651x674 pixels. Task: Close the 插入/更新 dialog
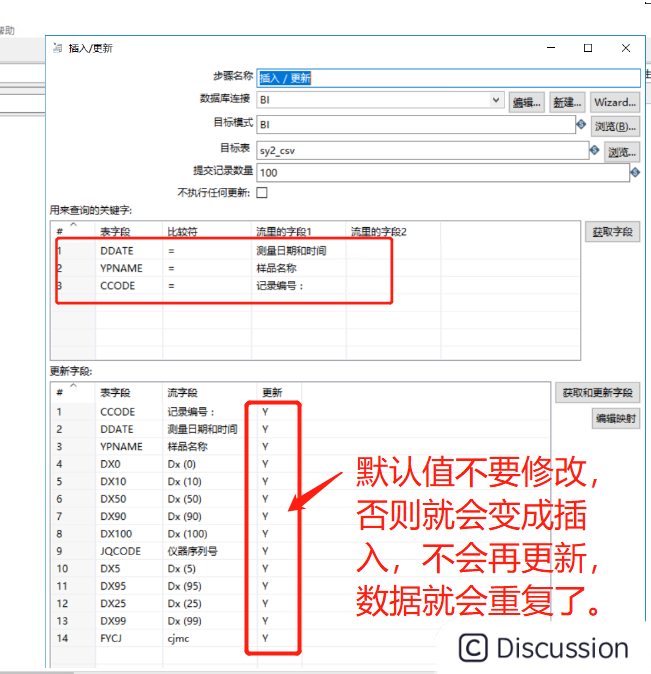(x=626, y=48)
